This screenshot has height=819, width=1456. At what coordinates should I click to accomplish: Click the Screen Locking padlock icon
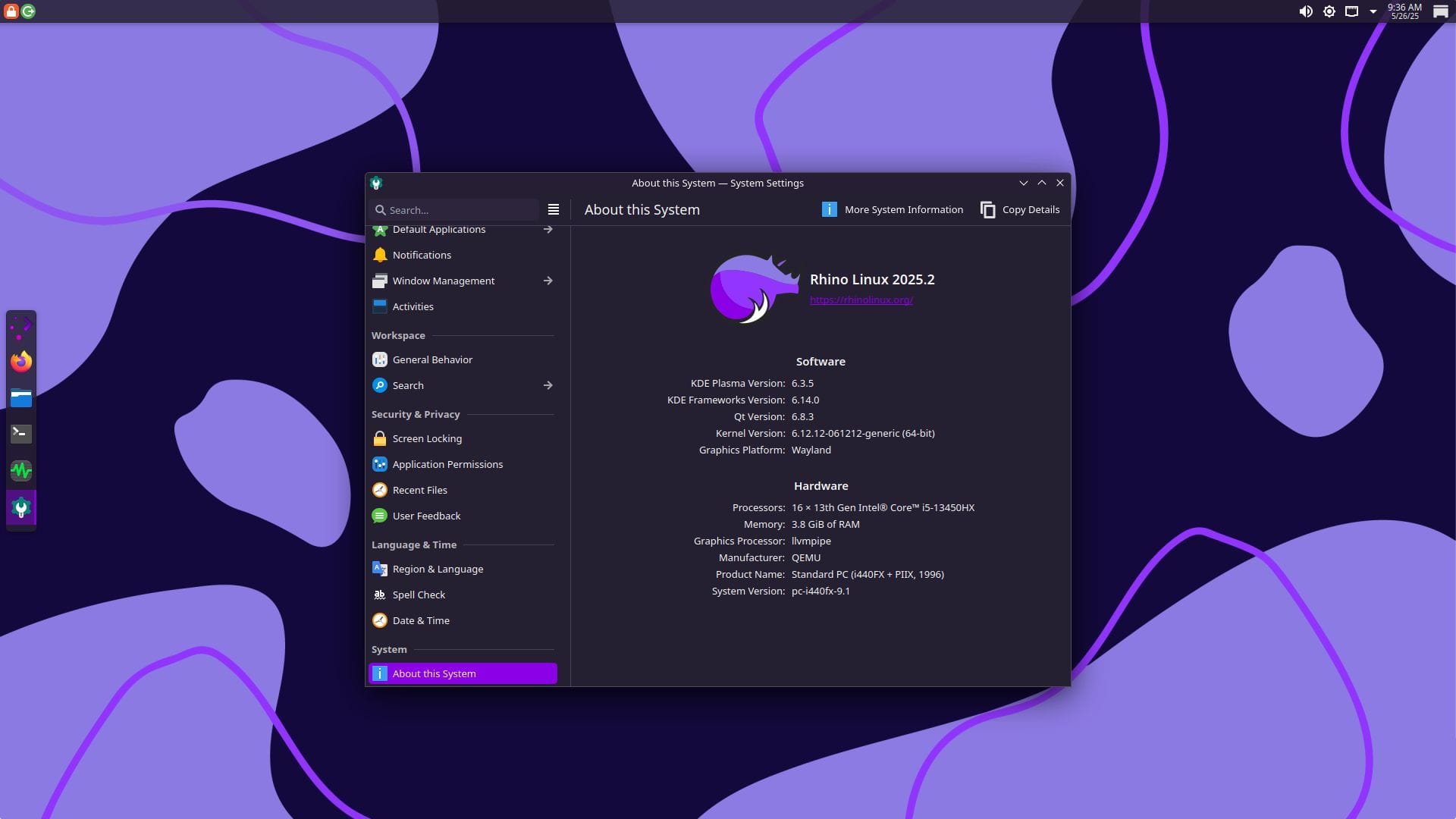380,438
